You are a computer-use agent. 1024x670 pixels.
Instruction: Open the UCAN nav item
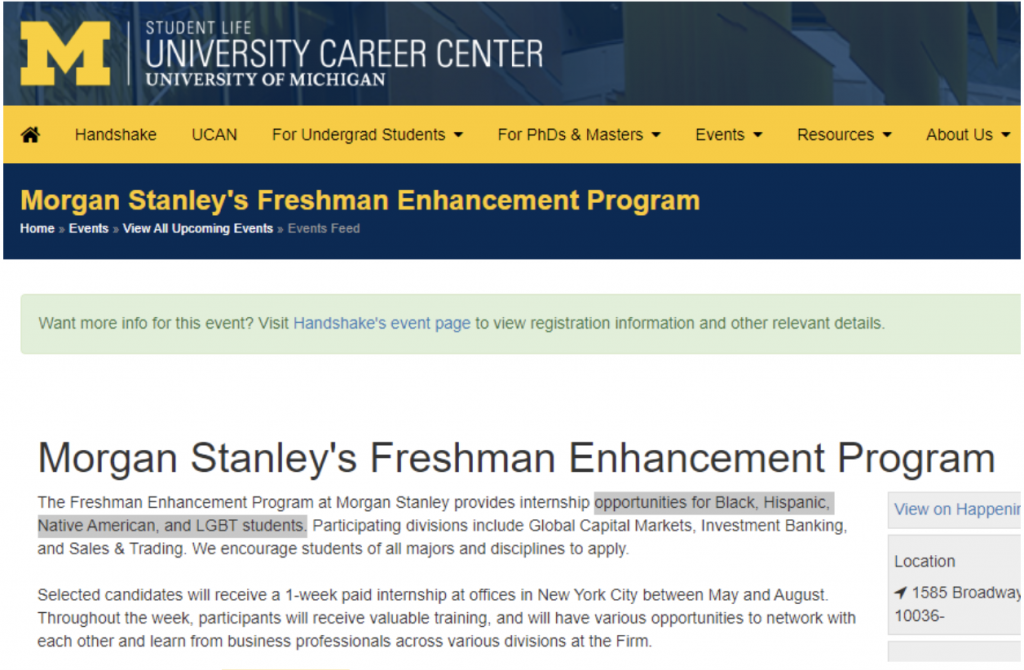pos(214,135)
